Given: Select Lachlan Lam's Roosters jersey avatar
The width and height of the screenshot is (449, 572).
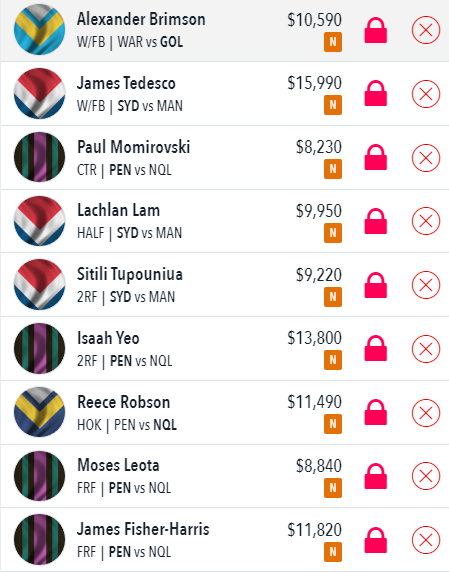Looking at the screenshot, I should [39, 221].
